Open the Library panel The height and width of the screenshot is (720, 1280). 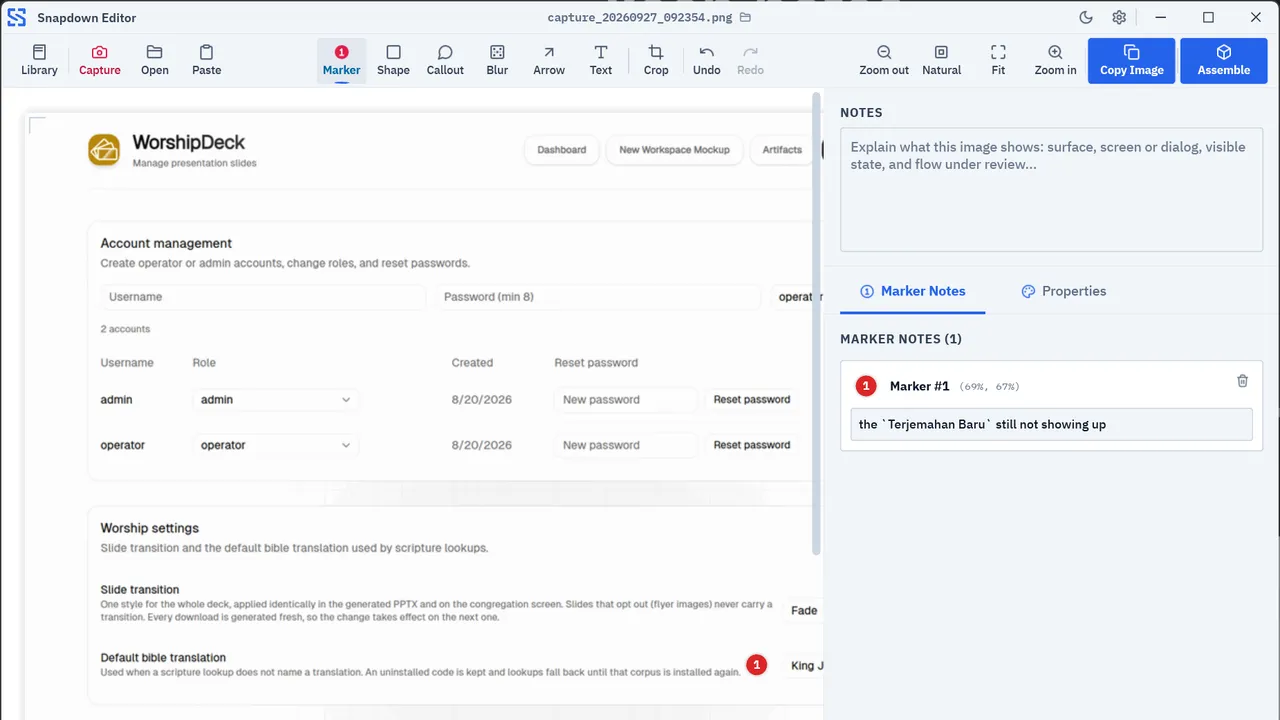[39, 60]
